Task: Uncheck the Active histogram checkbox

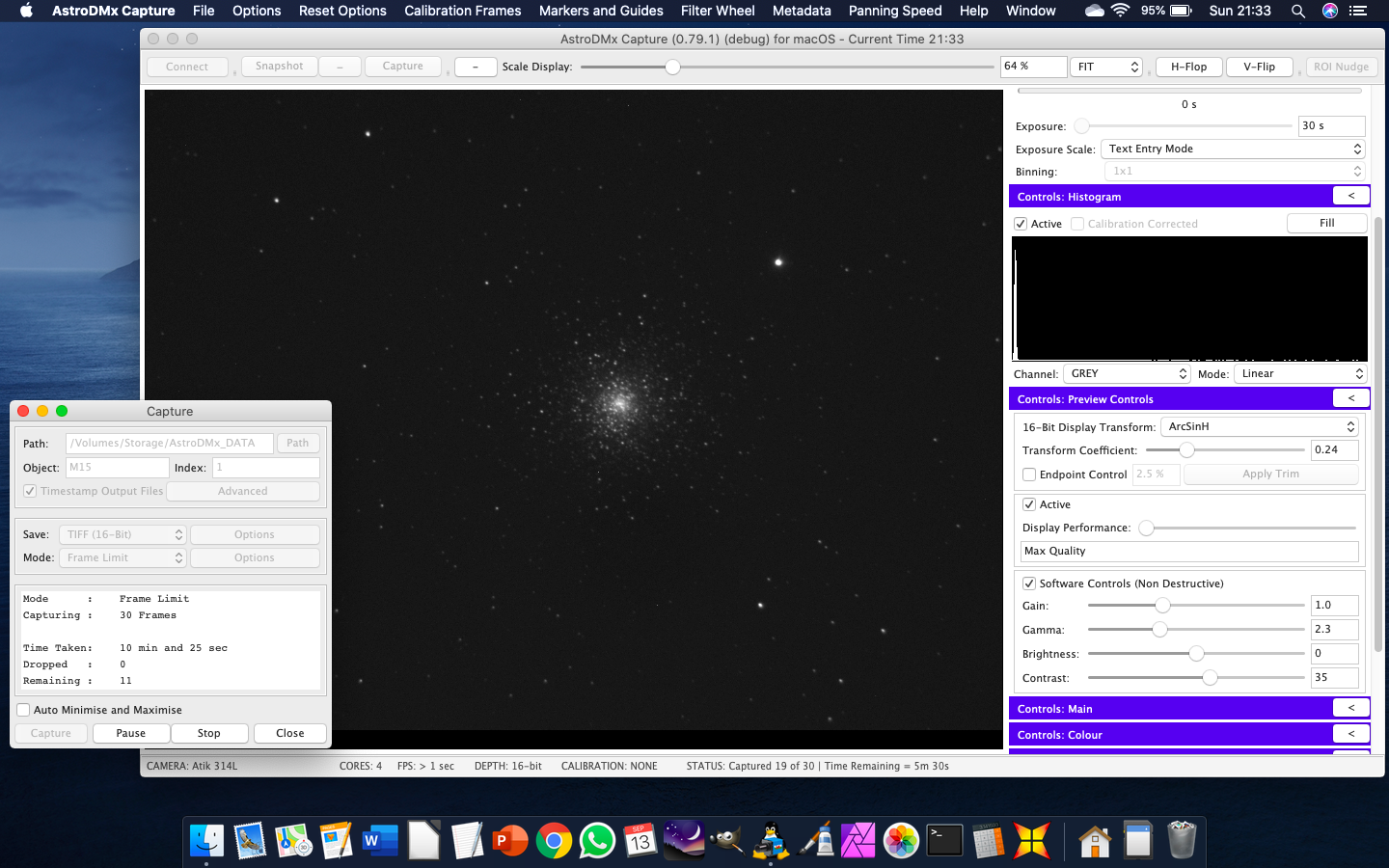Action: point(1021,223)
